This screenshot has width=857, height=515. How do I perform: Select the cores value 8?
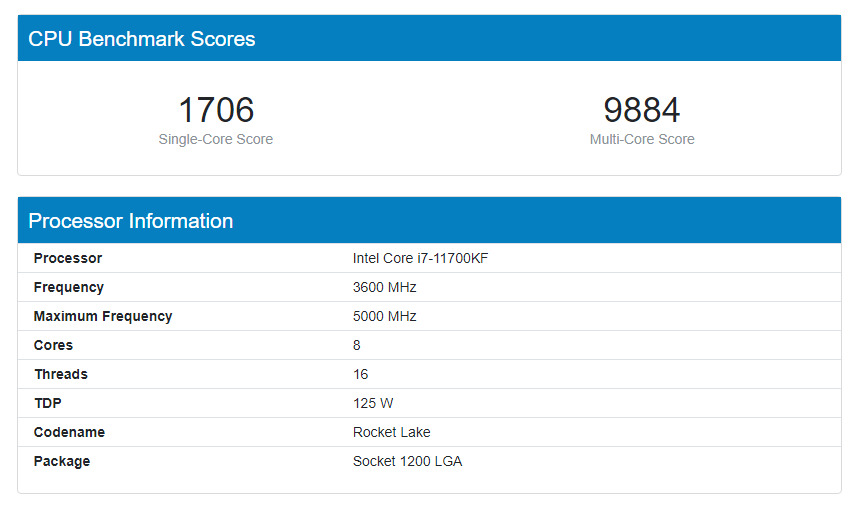click(357, 345)
